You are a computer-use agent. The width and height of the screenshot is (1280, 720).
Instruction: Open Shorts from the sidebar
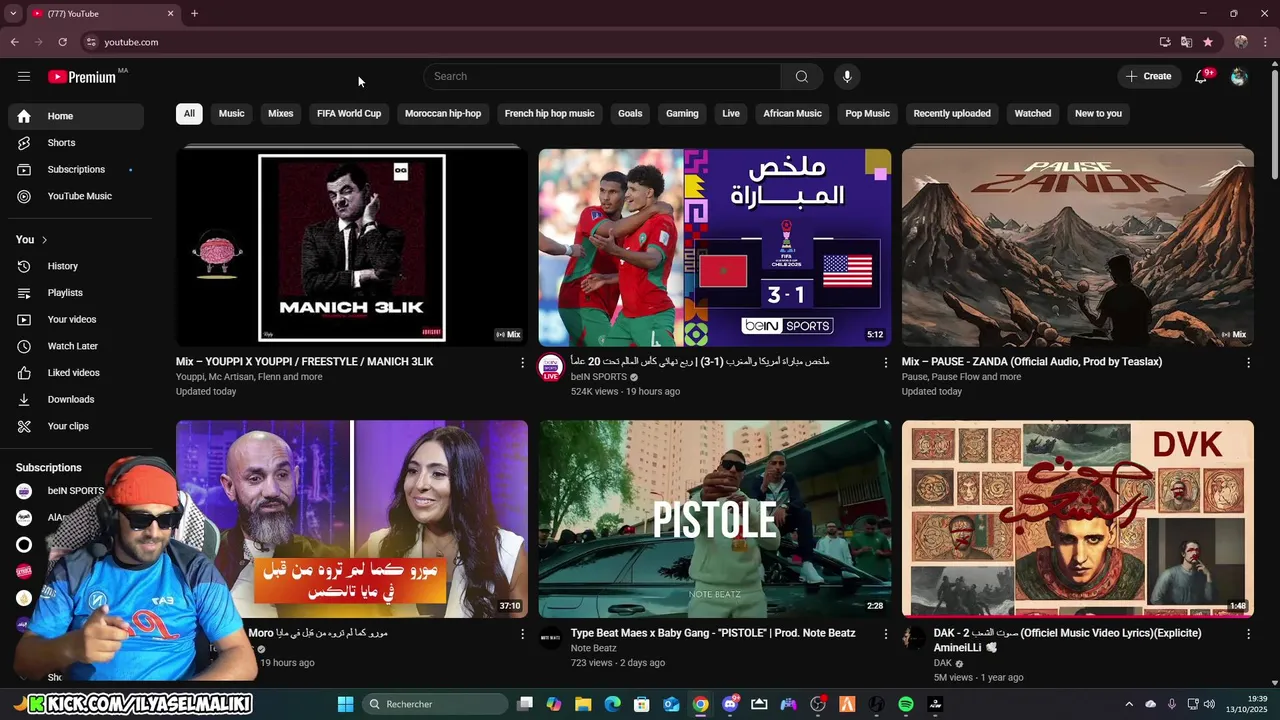(76, 143)
